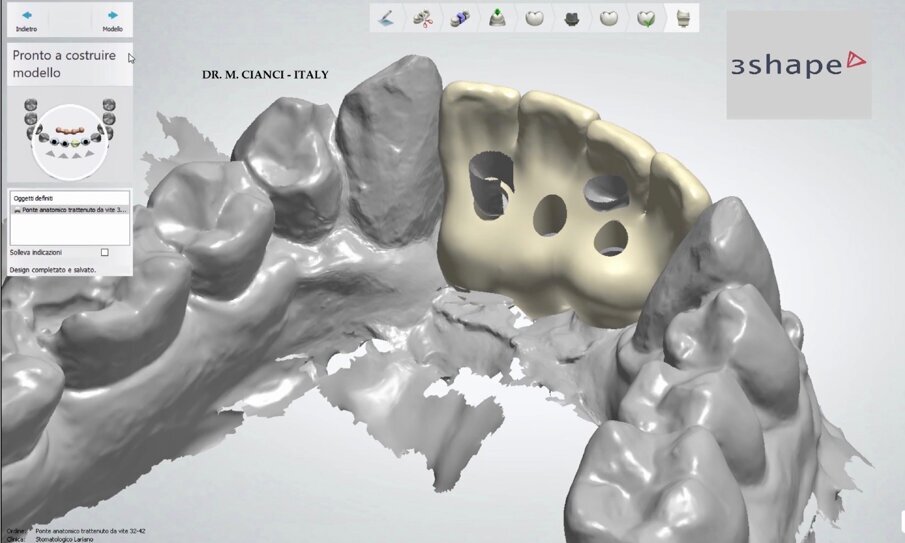Image resolution: width=905 pixels, height=543 pixels.
Task: Click the orange bridge in the arch overview
Action: point(70,130)
